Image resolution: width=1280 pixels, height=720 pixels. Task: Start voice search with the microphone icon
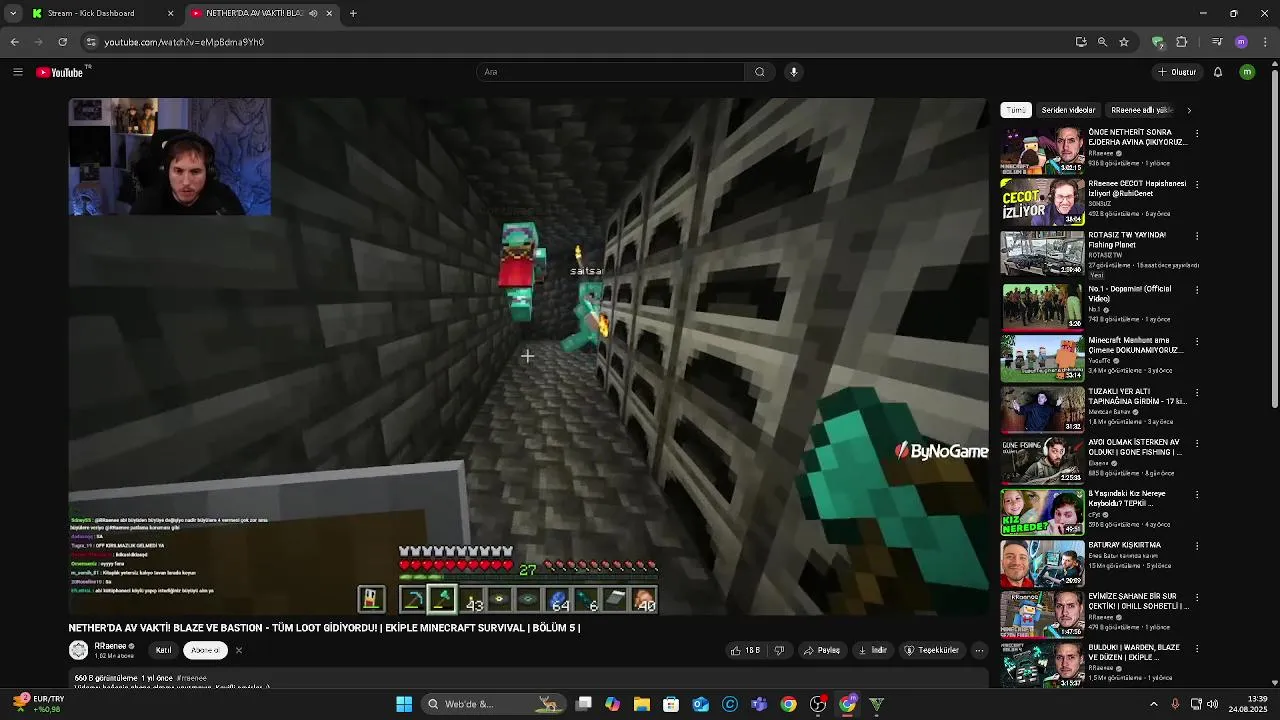(x=794, y=72)
